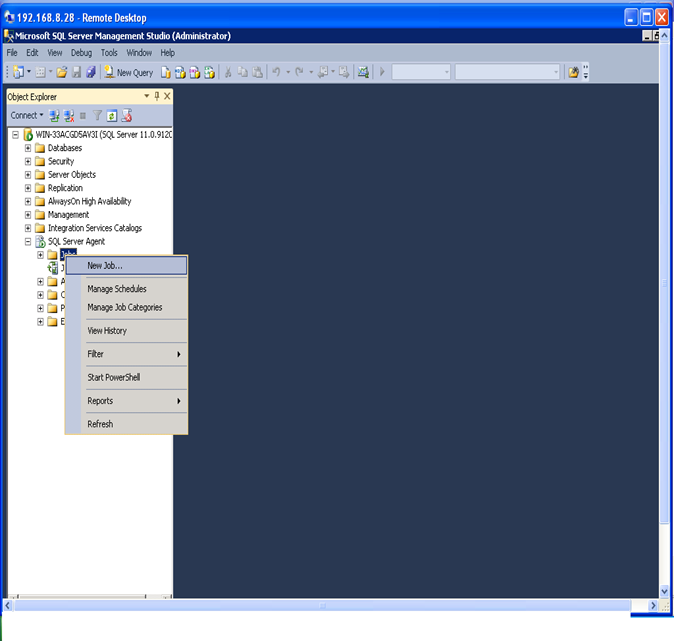Image resolution: width=674 pixels, height=641 pixels.
Task: Select the SQL Server Agent tree item
Action: tap(76, 242)
